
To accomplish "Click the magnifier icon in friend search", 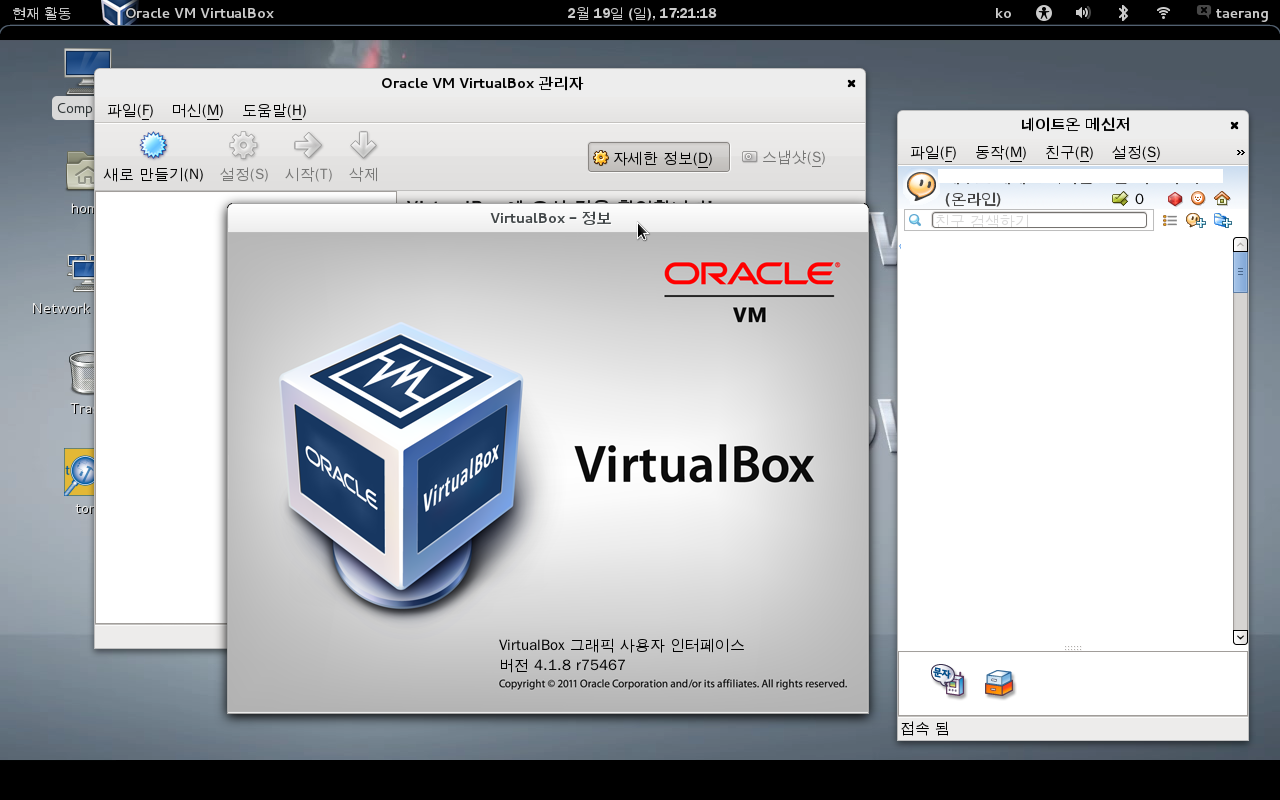I will pyautogui.click(x=914, y=220).
